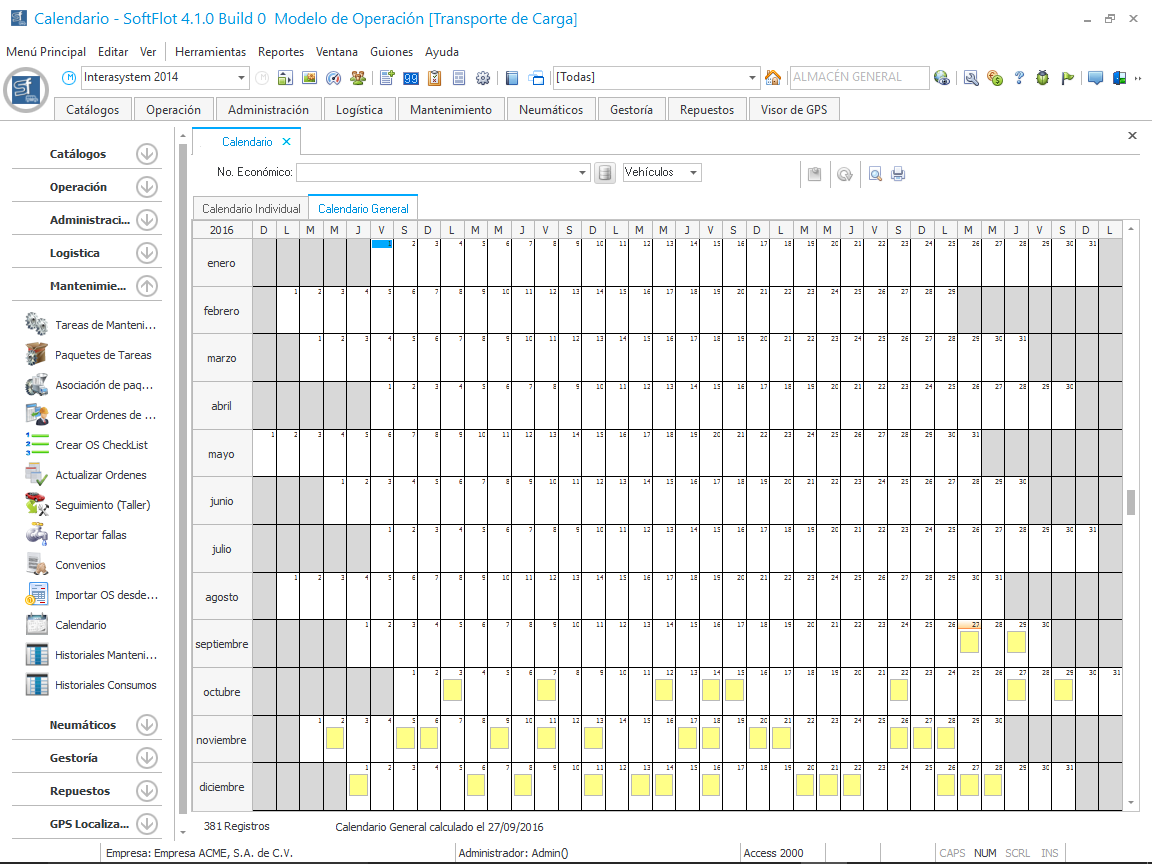Click the printer icon in the calendar toolbar

[x=898, y=174]
